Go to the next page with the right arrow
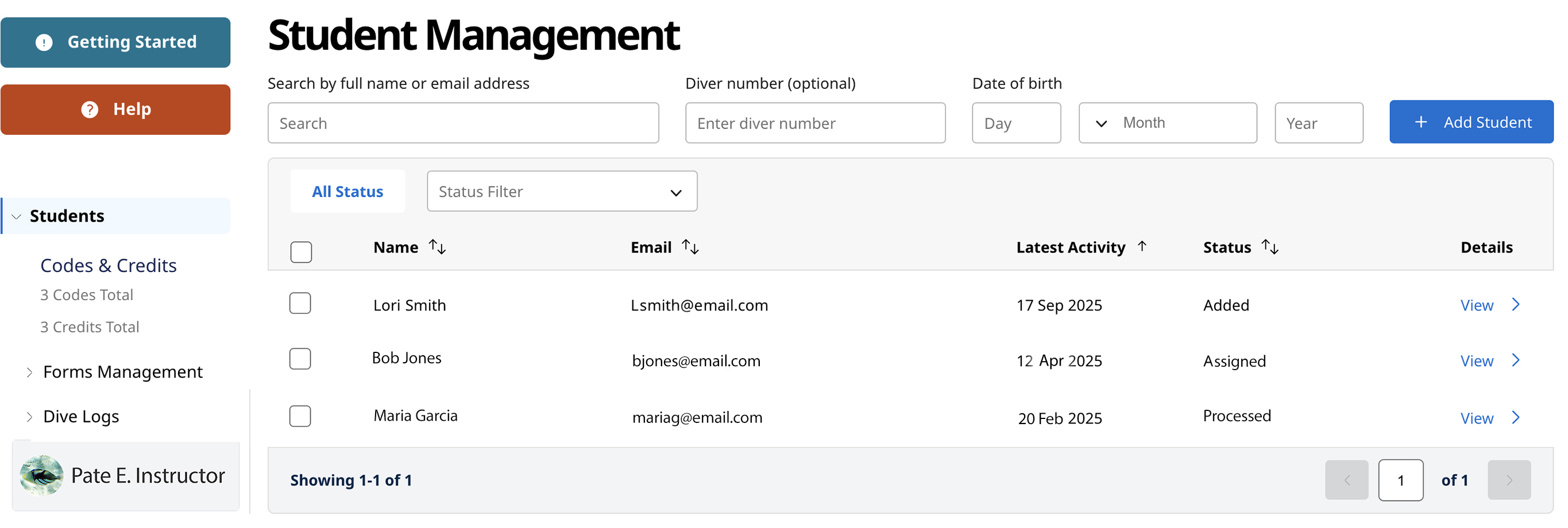 [x=1509, y=480]
